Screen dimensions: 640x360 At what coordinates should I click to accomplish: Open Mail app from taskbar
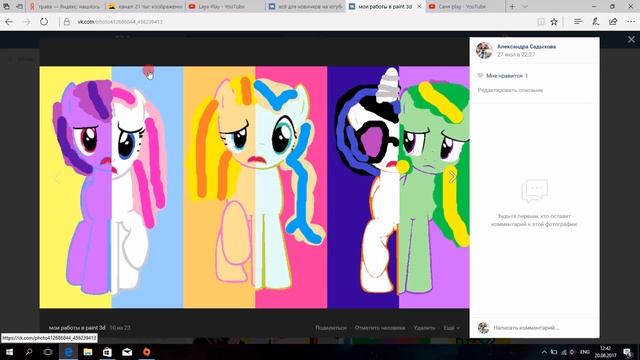[127, 352]
